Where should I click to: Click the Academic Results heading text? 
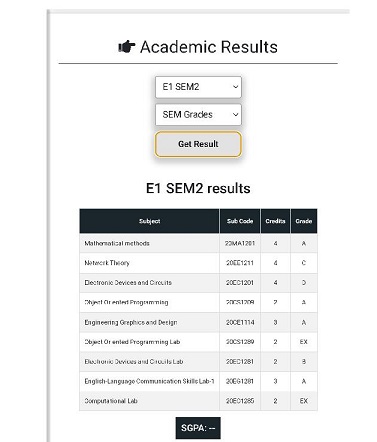pyautogui.click(x=209, y=47)
